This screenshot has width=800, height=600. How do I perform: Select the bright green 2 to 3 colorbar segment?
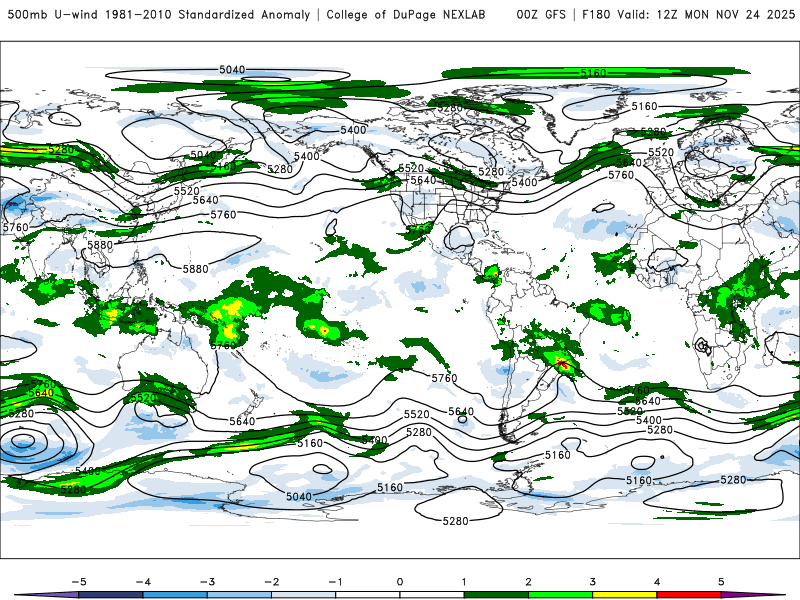[561, 595]
